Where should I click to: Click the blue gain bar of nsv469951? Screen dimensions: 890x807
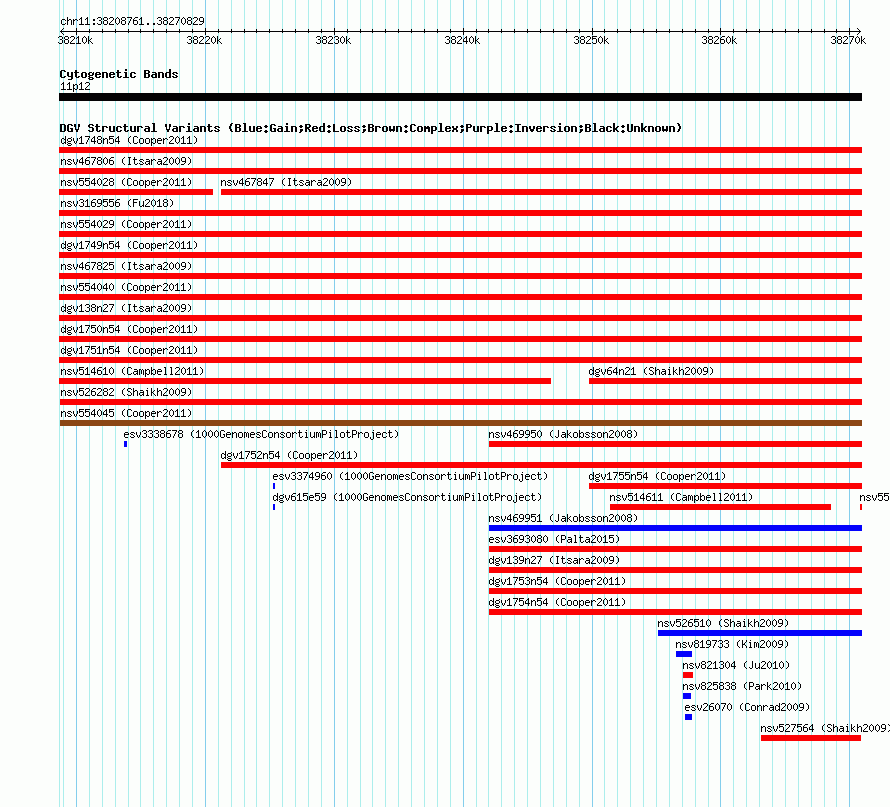pos(675,528)
